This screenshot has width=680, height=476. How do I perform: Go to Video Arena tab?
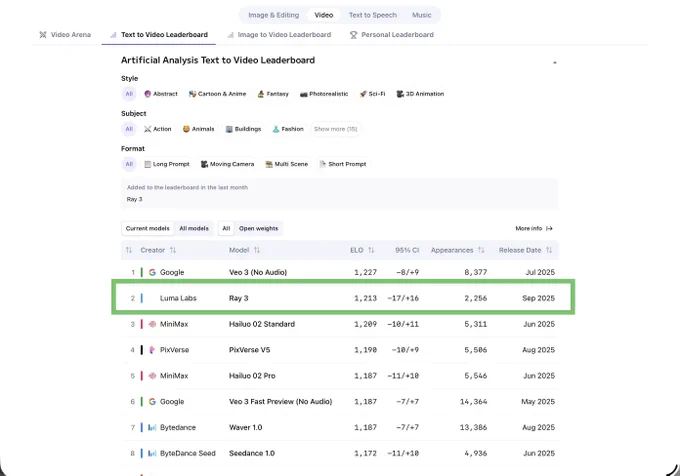point(65,35)
